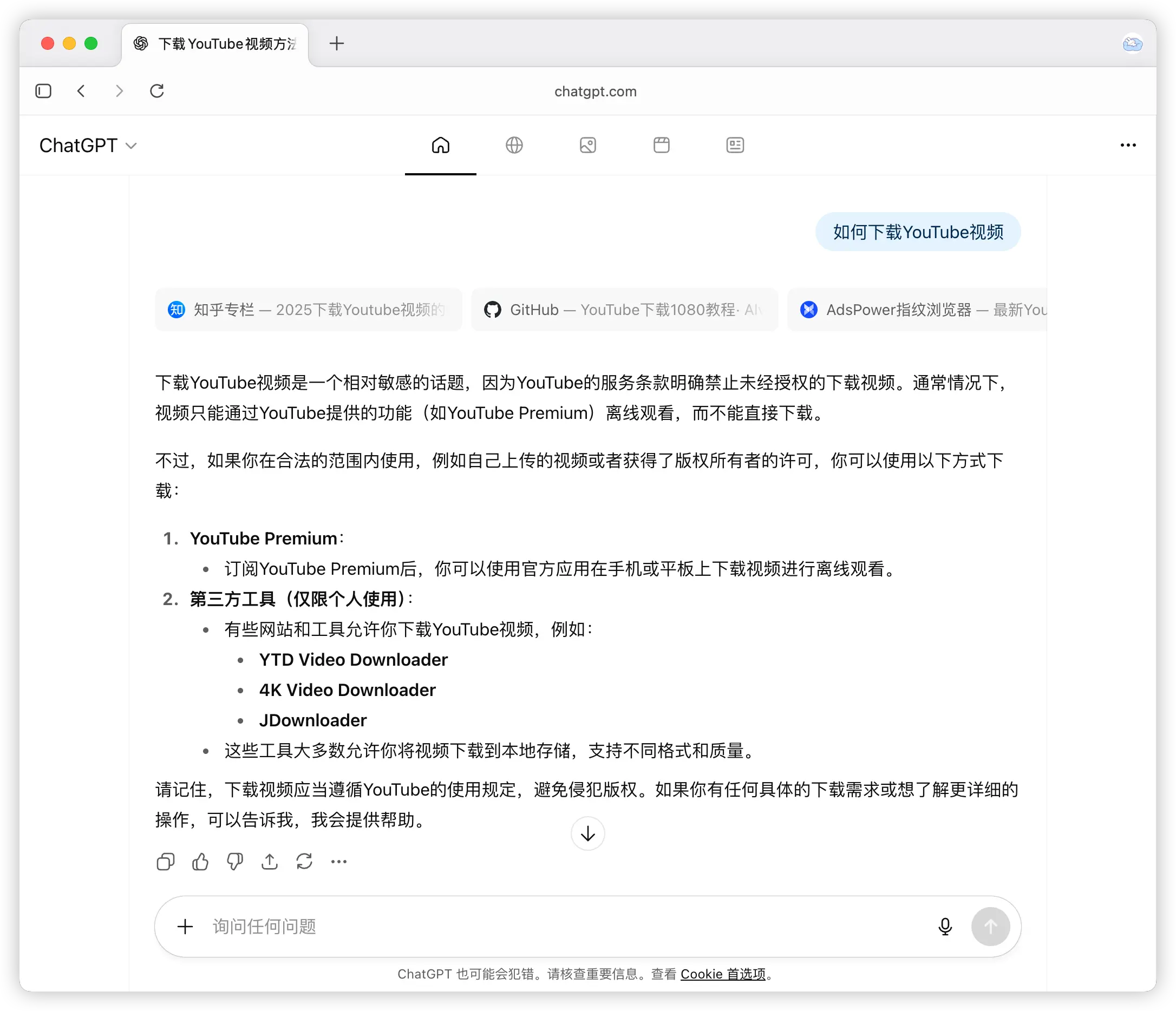Open the news feed tab icon
Screen dimensions: 1176x1011
click(735, 145)
